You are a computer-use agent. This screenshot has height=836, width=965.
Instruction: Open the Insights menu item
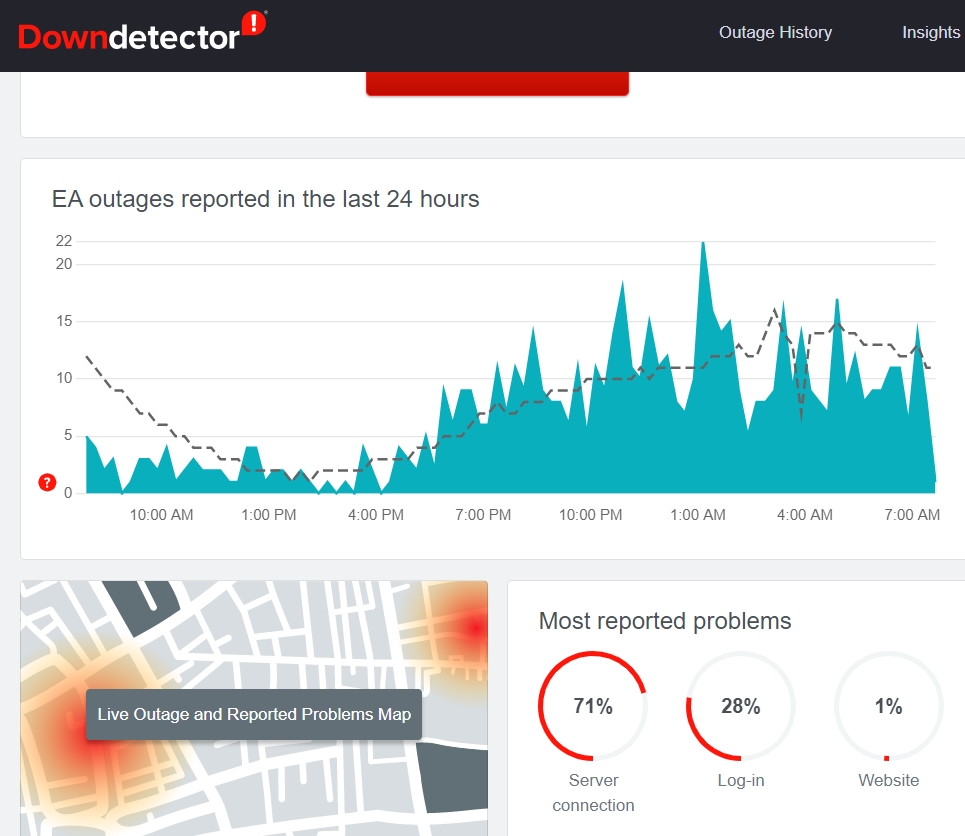(x=930, y=32)
